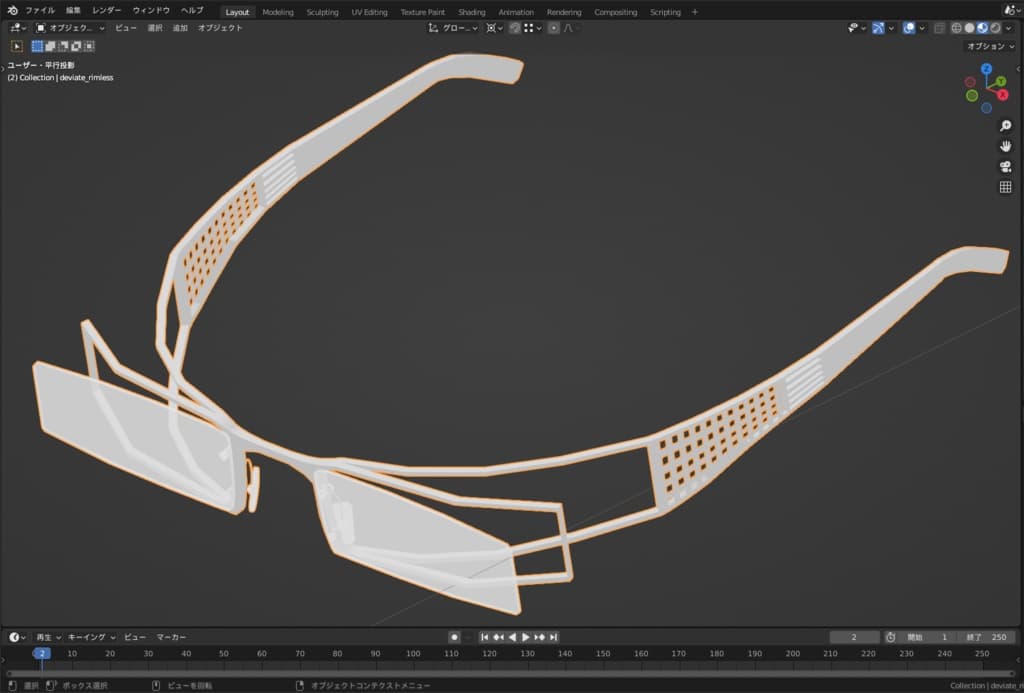
Task: Click the キーイング keying popover button
Action: (92, 637)
